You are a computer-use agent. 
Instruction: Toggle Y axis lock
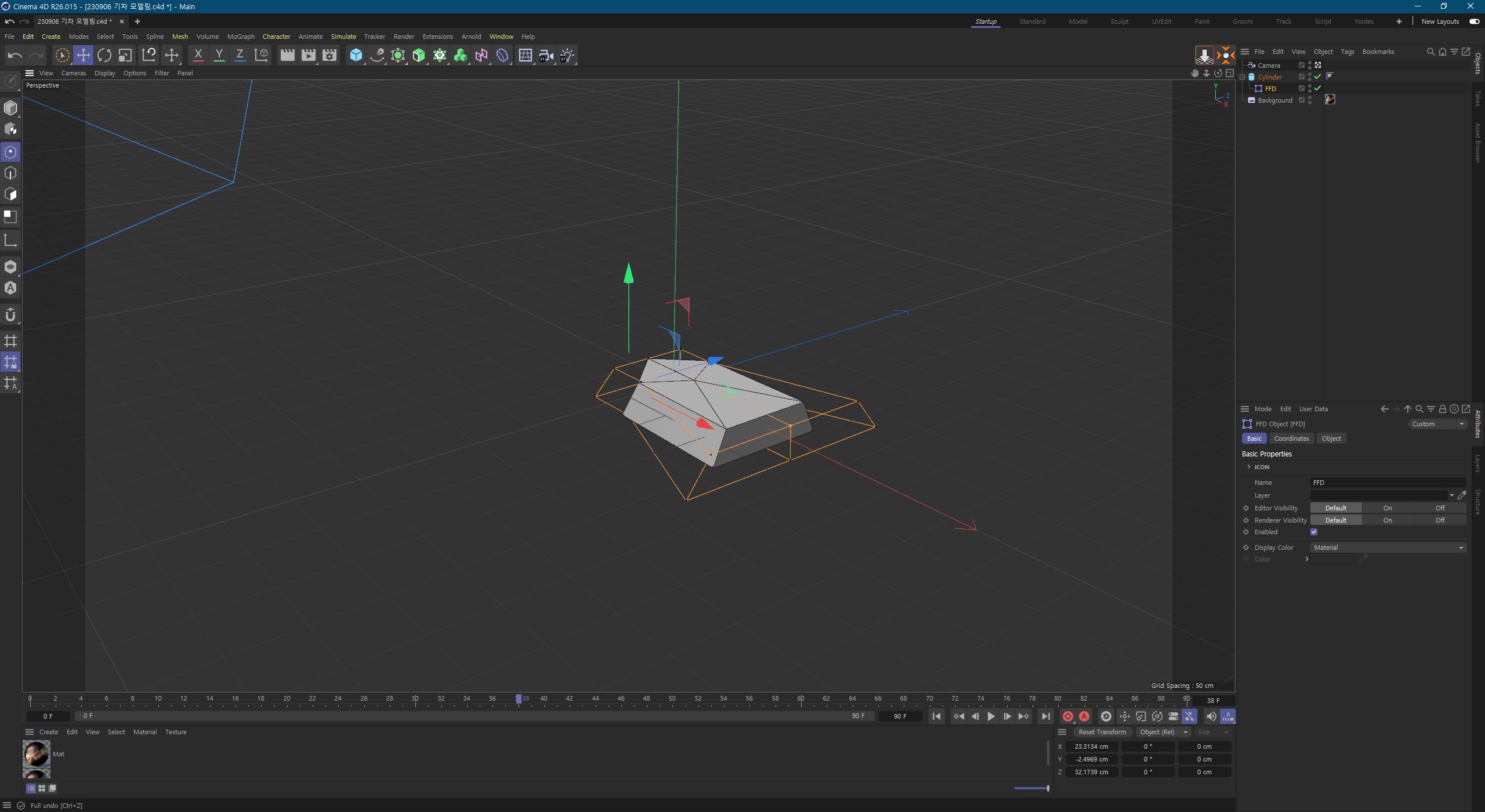pyautogui.click(x=219, y=55)
